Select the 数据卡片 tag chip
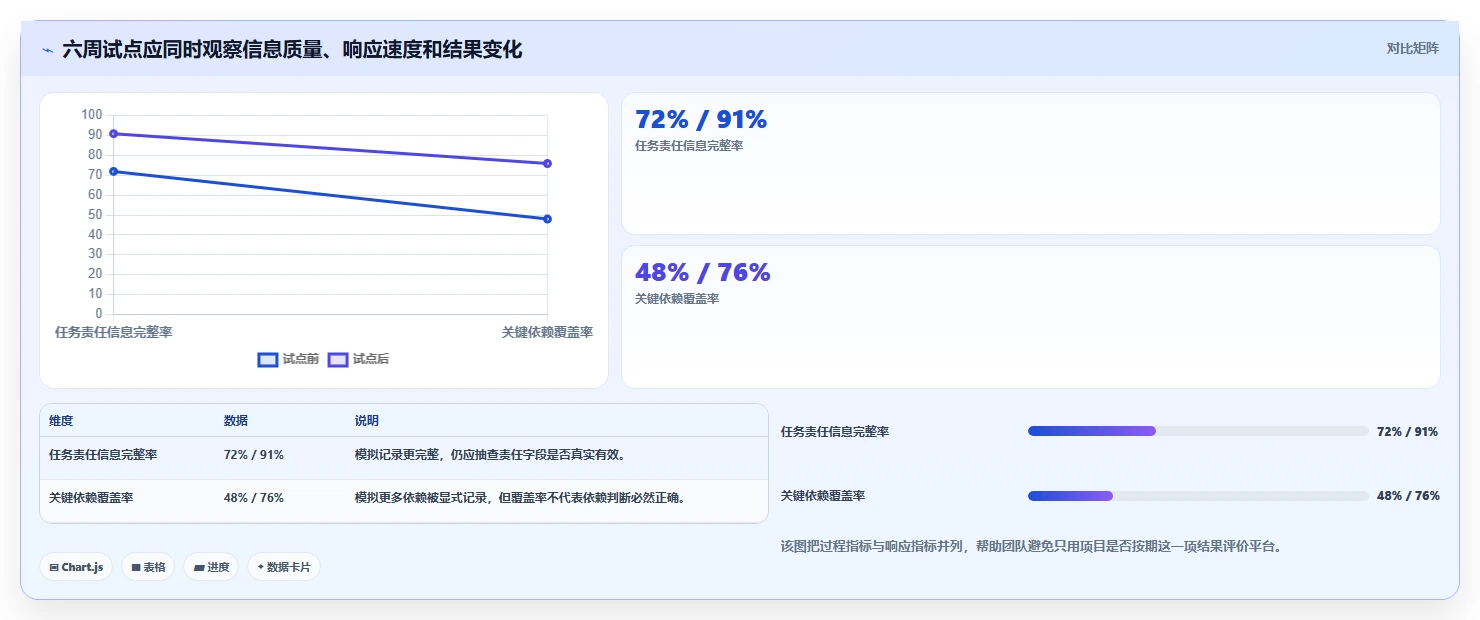The height and width of the screenshot is (620, 1480). pos(284,567)
